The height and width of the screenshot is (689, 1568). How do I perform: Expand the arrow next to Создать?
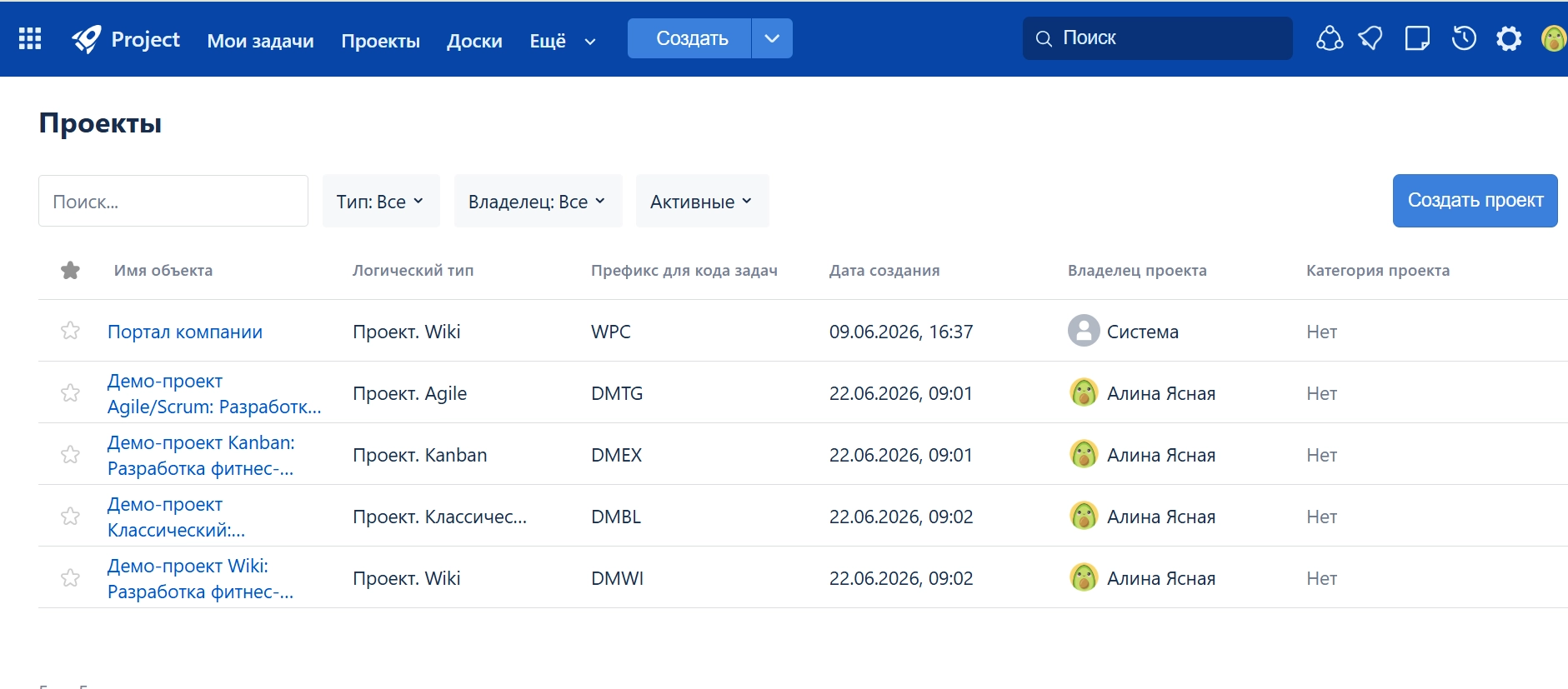[772, 38]
